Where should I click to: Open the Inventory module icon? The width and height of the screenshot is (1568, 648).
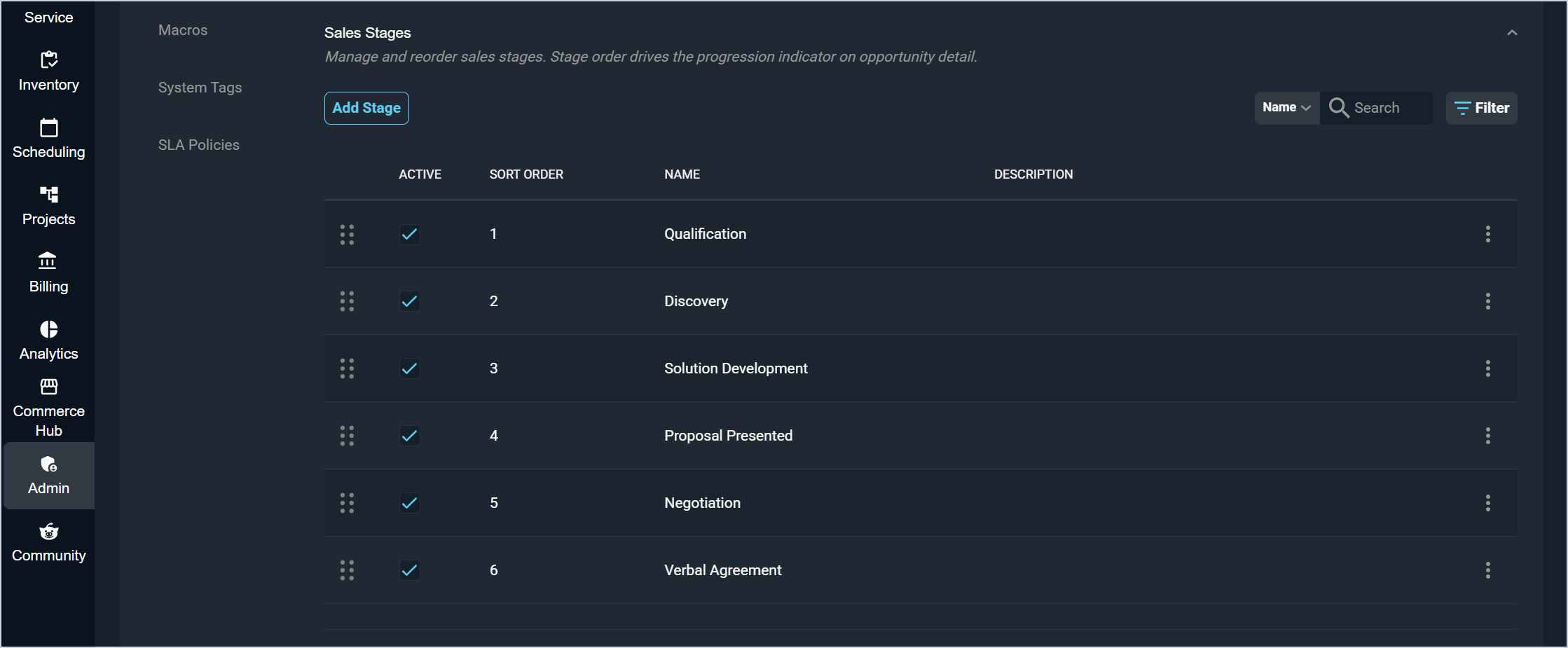pos(48,60)
